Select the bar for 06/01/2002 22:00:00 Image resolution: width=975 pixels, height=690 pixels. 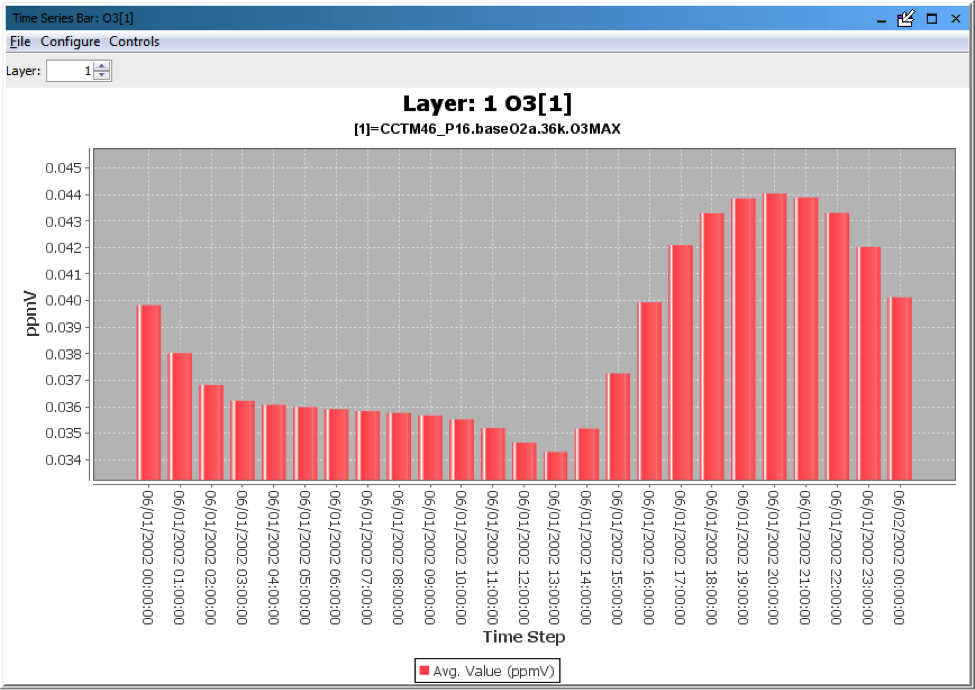pos(838,346)
